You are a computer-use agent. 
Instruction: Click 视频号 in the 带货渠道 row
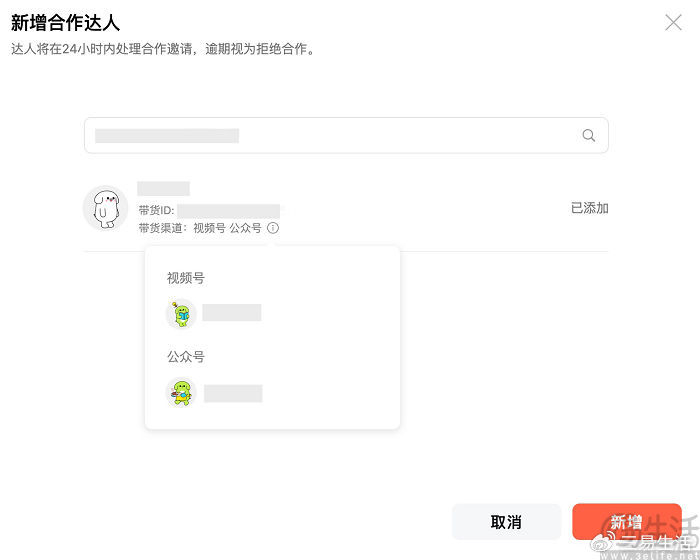click(x=209, y=228)
